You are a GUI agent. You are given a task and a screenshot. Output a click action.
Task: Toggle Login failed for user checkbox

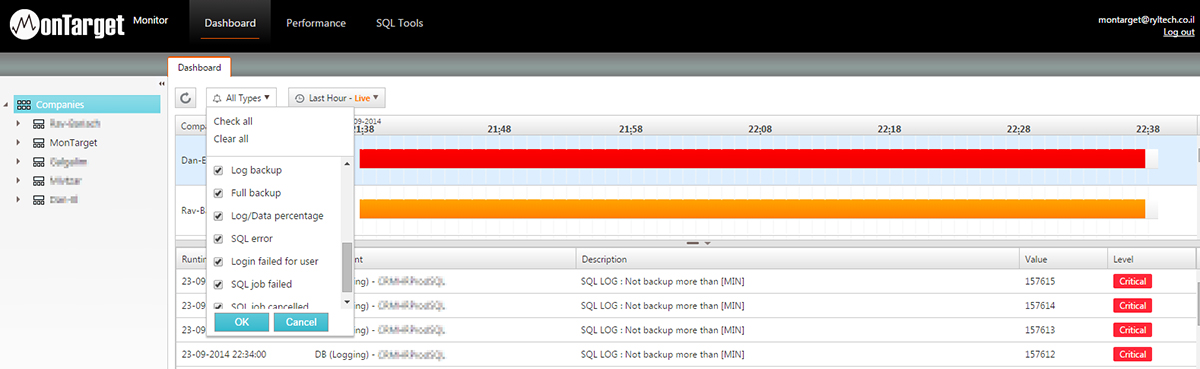(x=219, y=261)
